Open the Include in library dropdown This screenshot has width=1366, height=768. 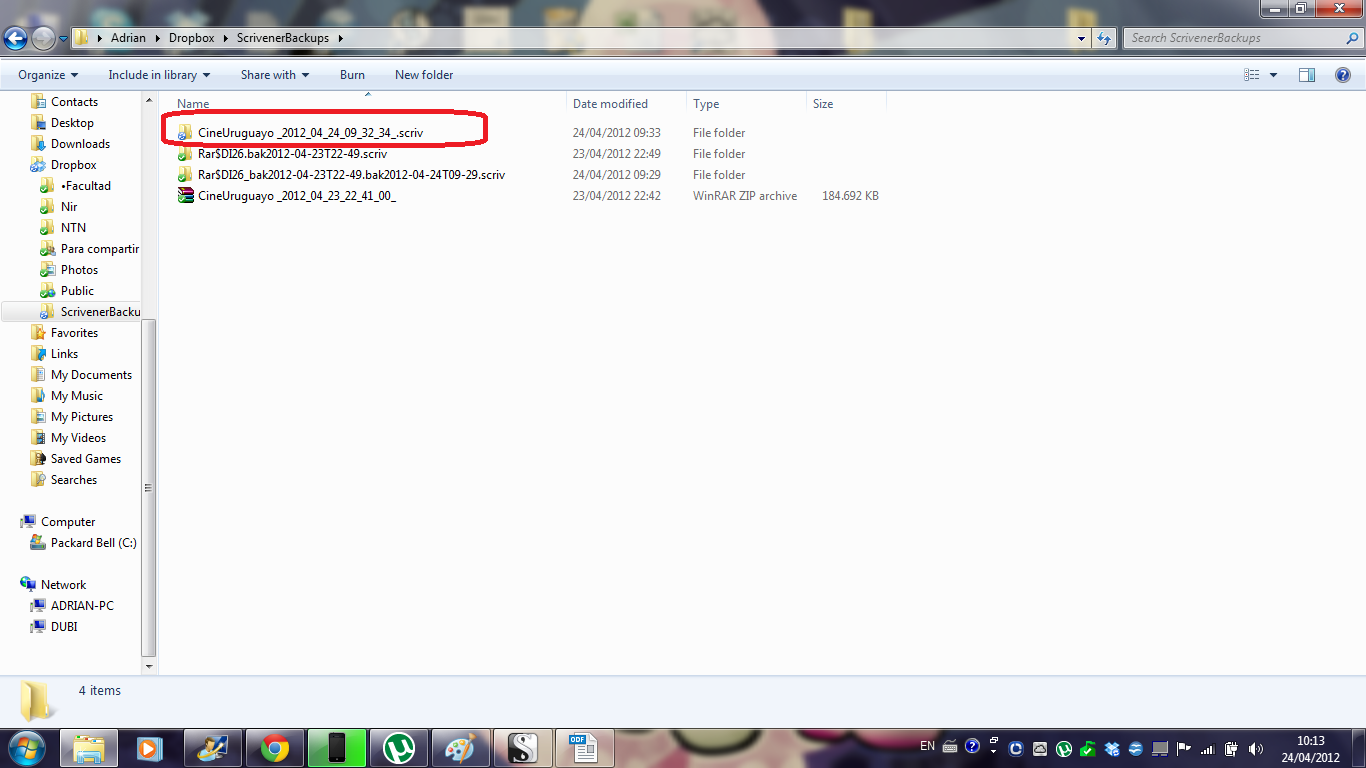[x=159, y=75]
